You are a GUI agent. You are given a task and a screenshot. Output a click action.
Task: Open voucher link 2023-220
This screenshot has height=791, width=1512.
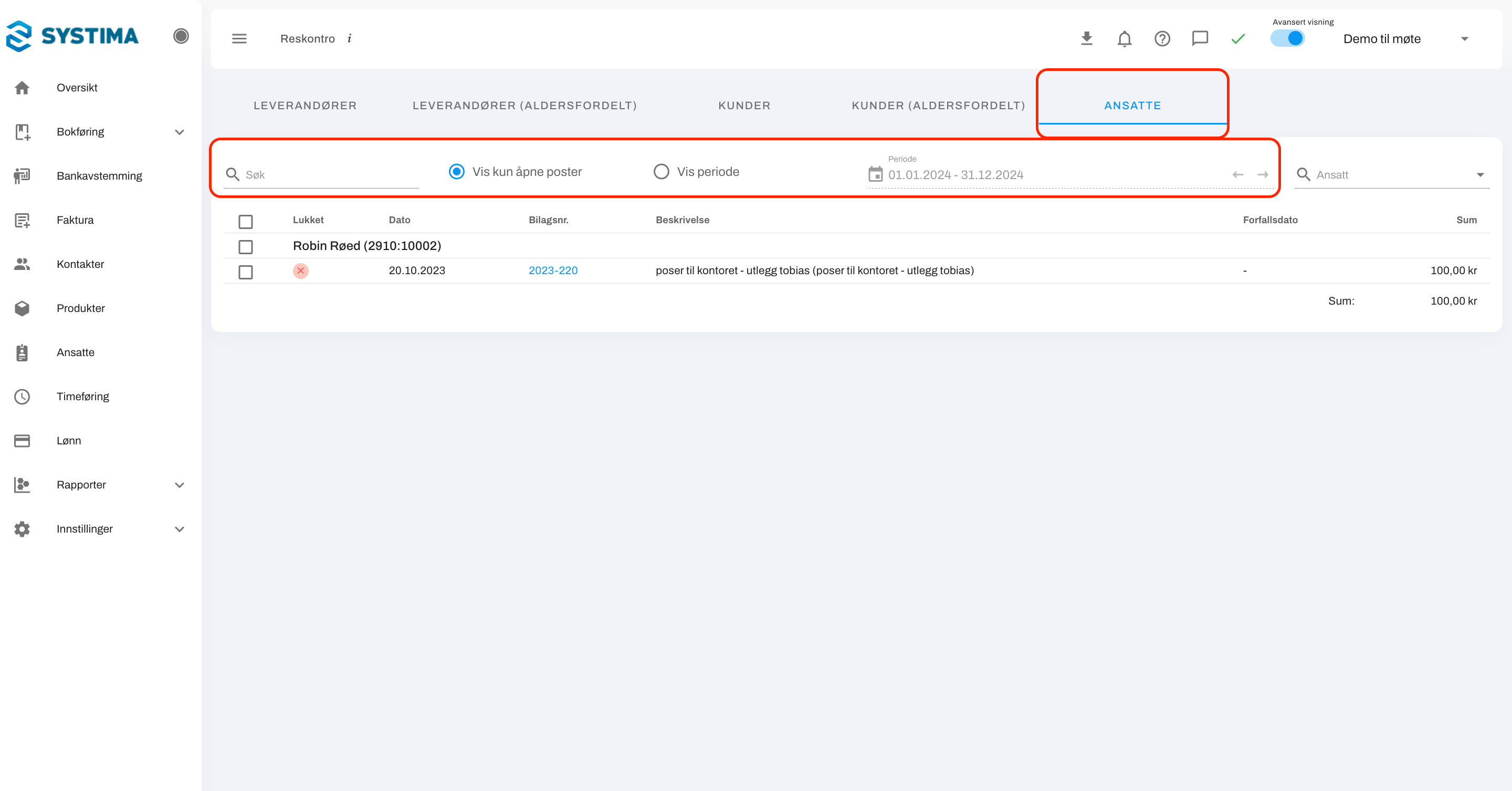click(x=553, y=270)
